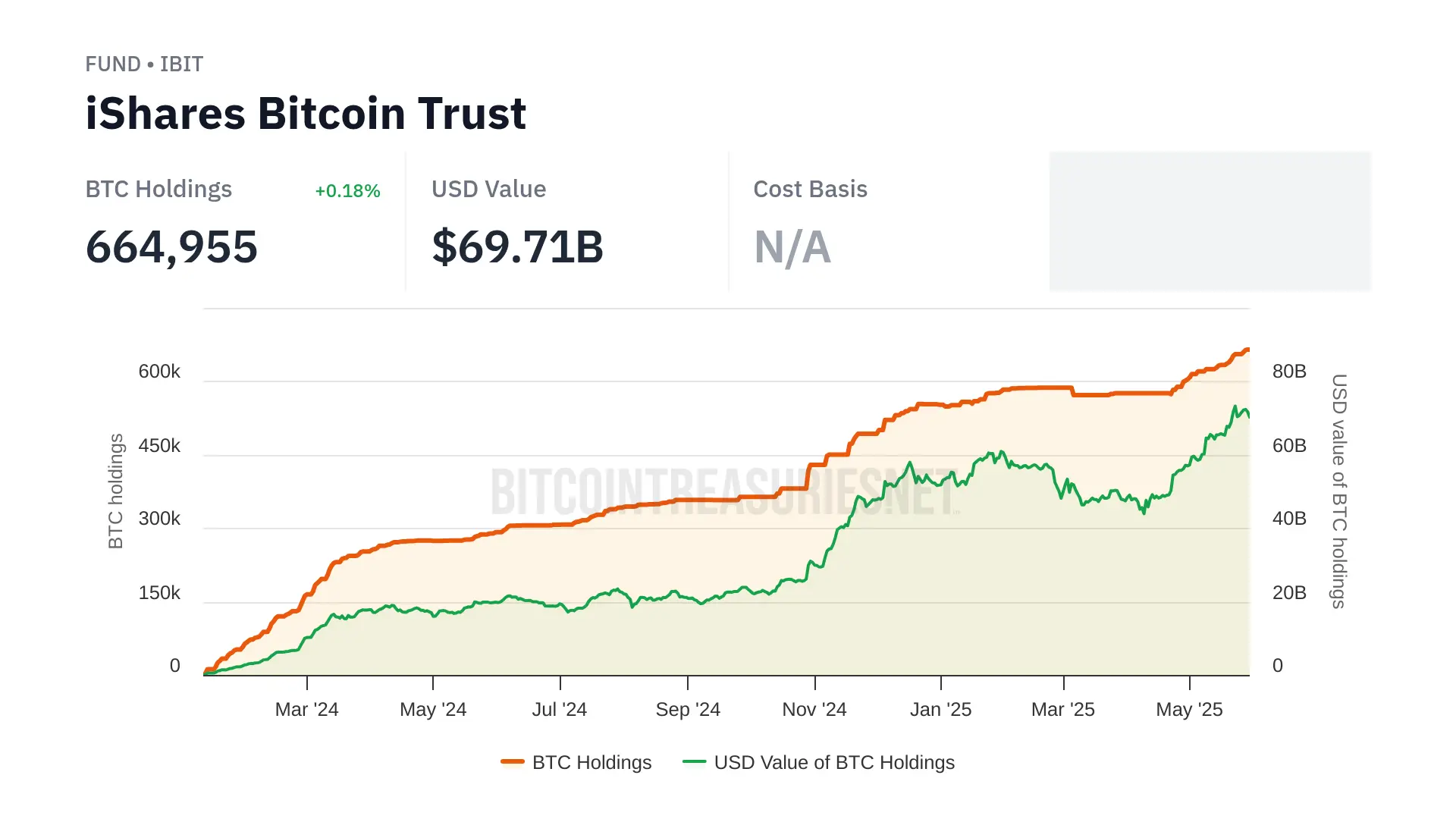1456x819 pixels.
Task: Click the FUND • IBIT ticker label
Action: (144, 64)
